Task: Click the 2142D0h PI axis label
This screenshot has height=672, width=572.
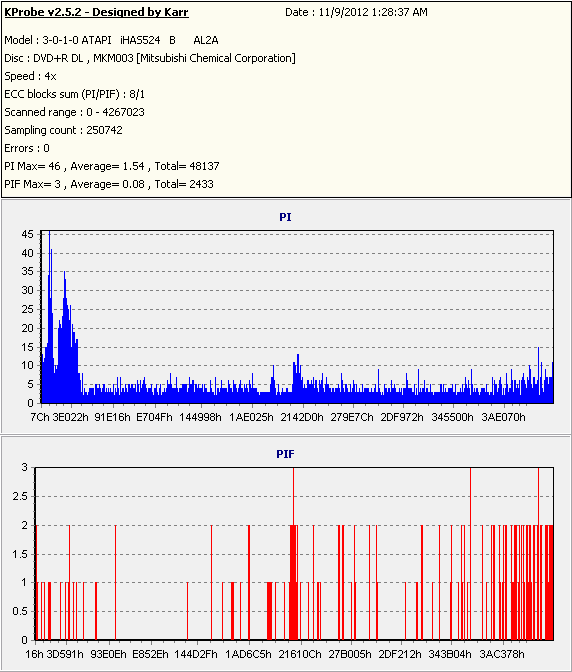Action: [302, 417]
